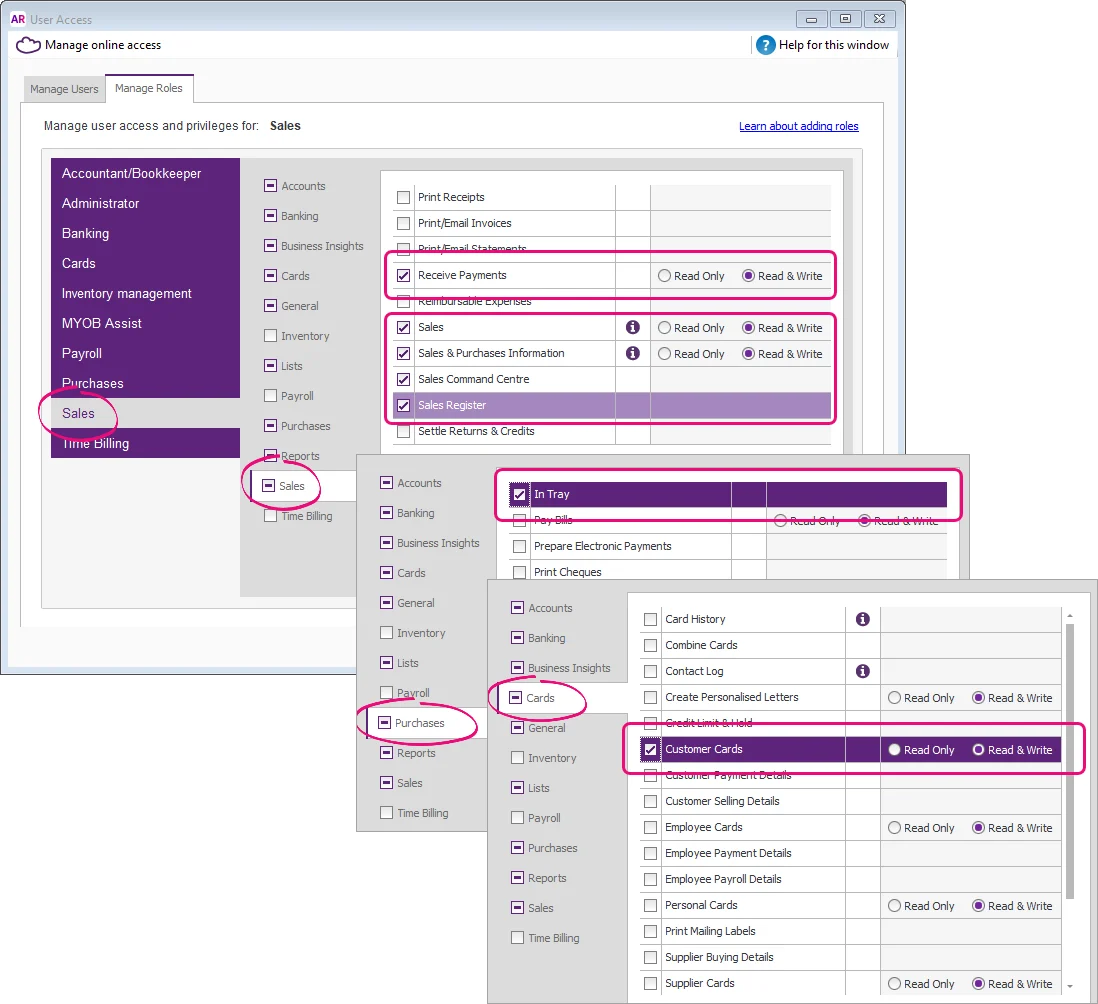Tick the Print/Email Invoices checkbox
The width and height of the screenshot is (1098, 1004).
pyautogui.click(x=403, y=223)
